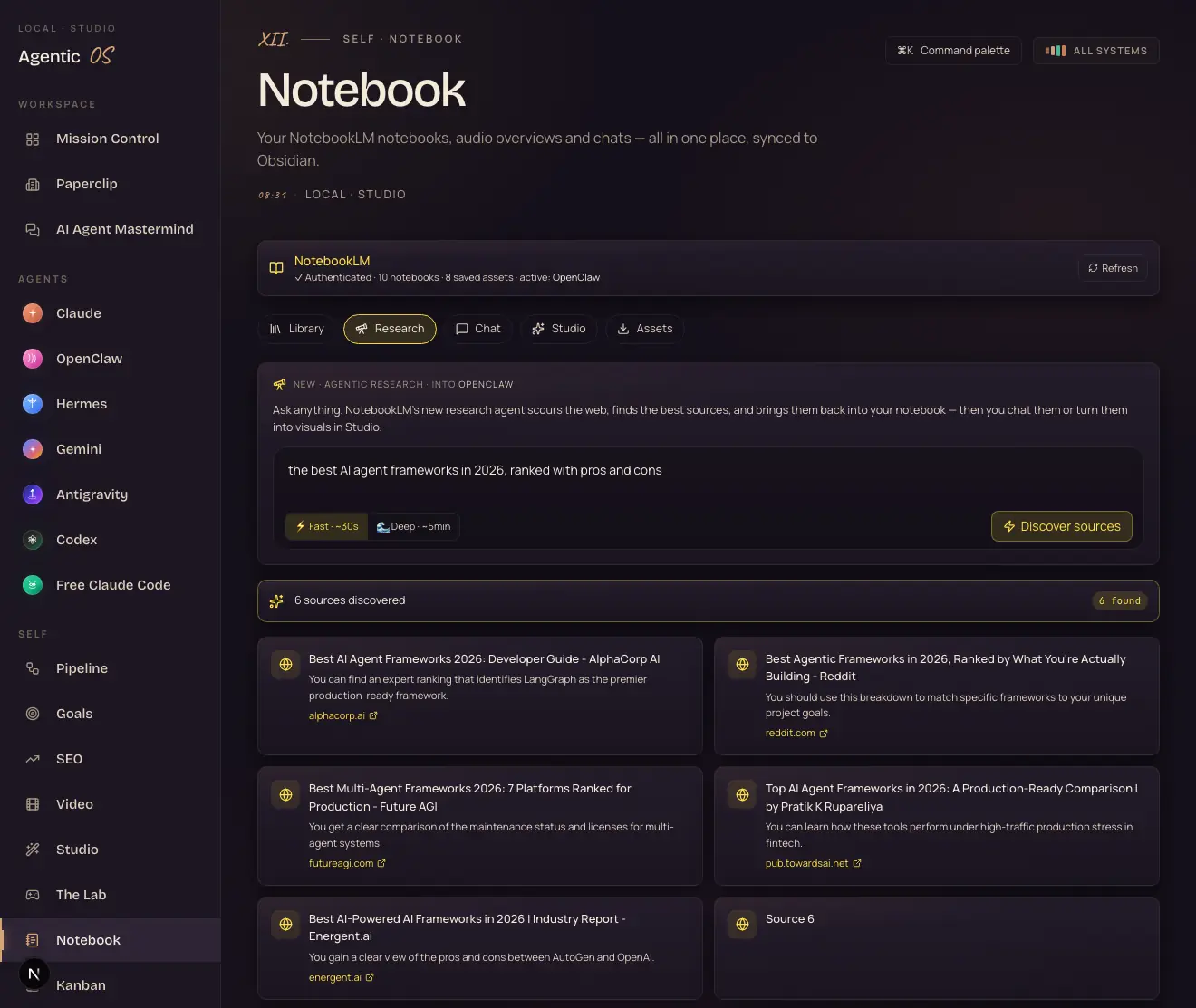Select the Antigravity agent avatar
Viewport: 1196px width, 1008px height.
pyautogui.click(x=33, y=494)
